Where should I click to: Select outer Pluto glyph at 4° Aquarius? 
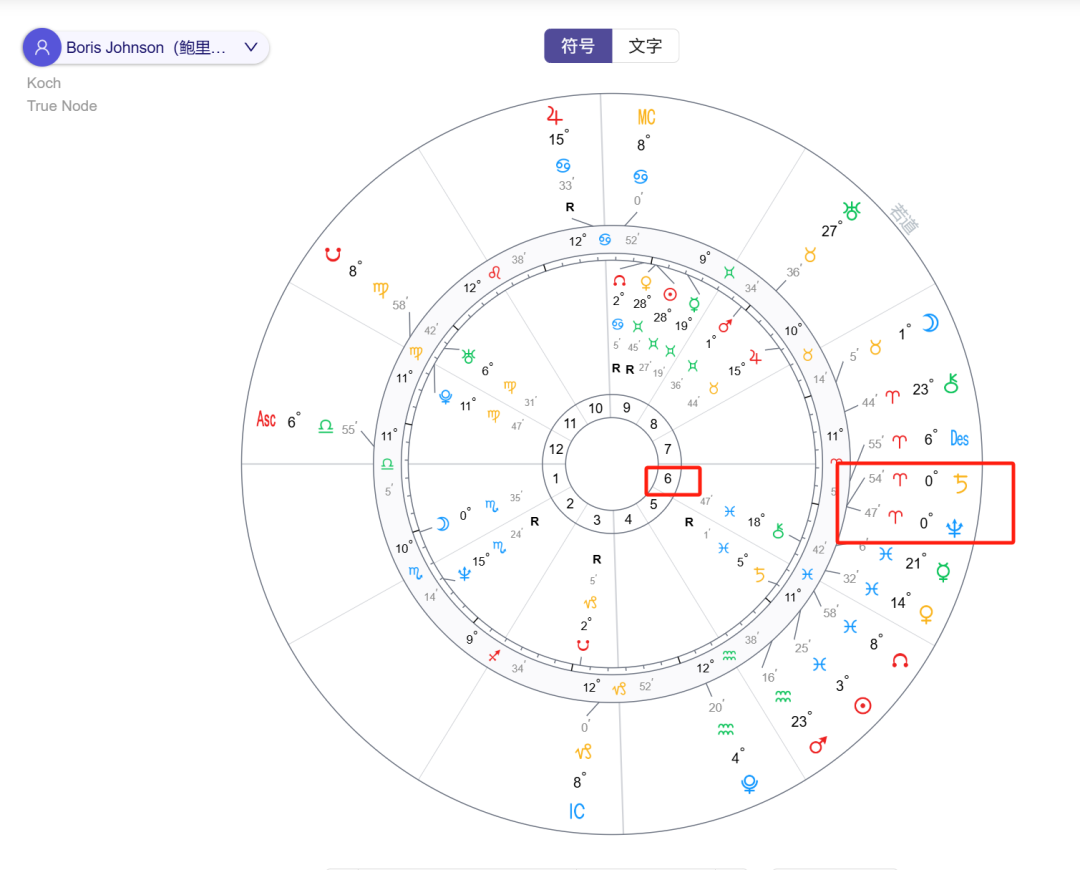[749, 784]
